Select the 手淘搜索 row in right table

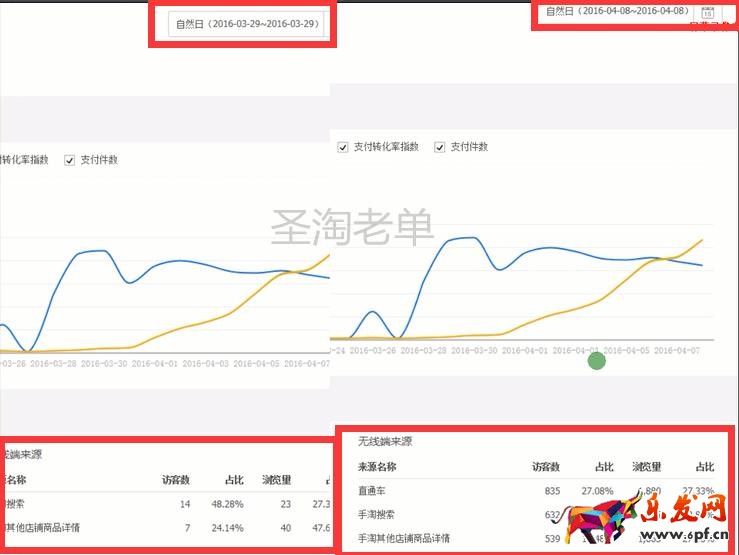click(377, 515)
